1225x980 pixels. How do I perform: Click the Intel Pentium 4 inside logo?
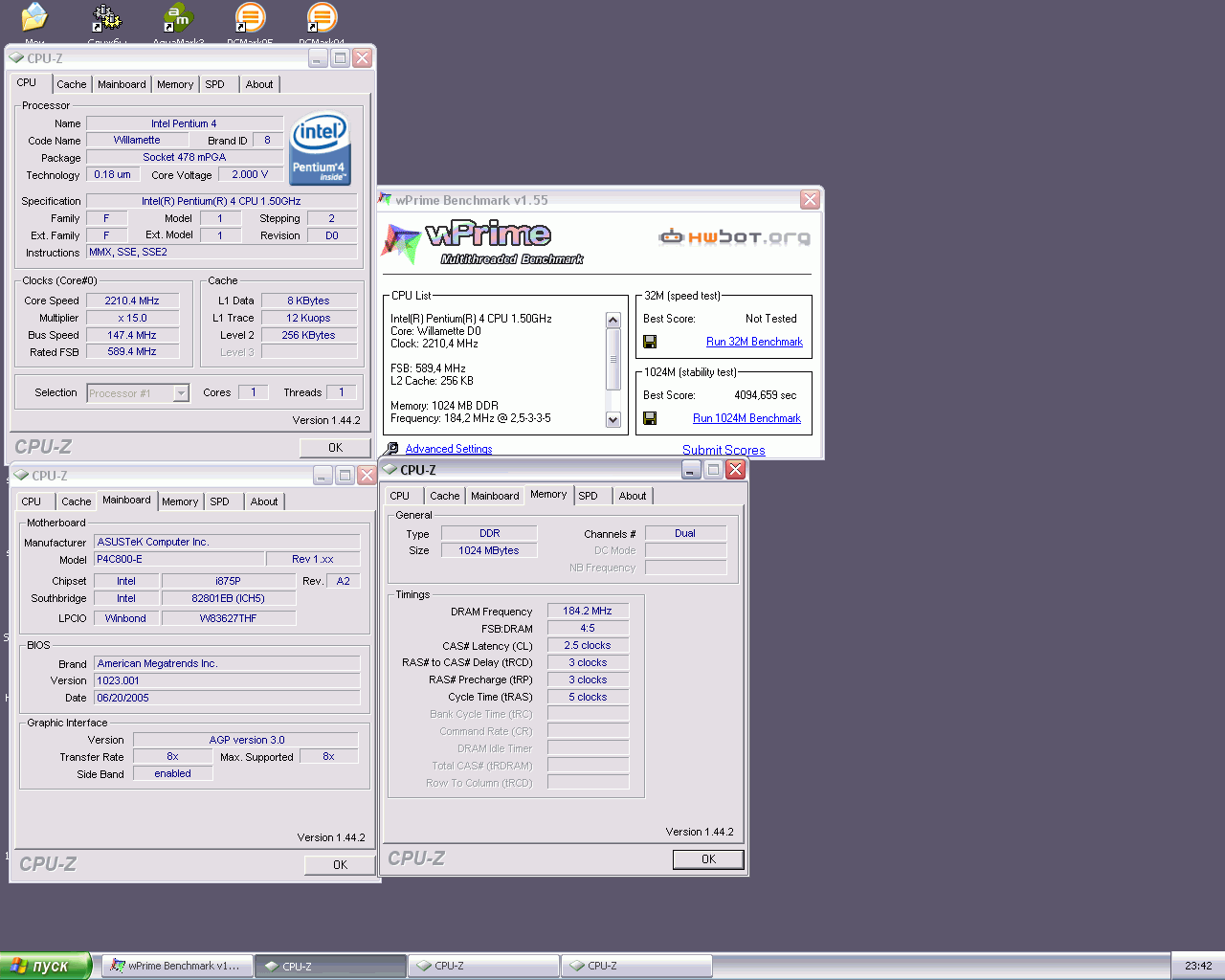pyautogui.click(x=320, y=149)
